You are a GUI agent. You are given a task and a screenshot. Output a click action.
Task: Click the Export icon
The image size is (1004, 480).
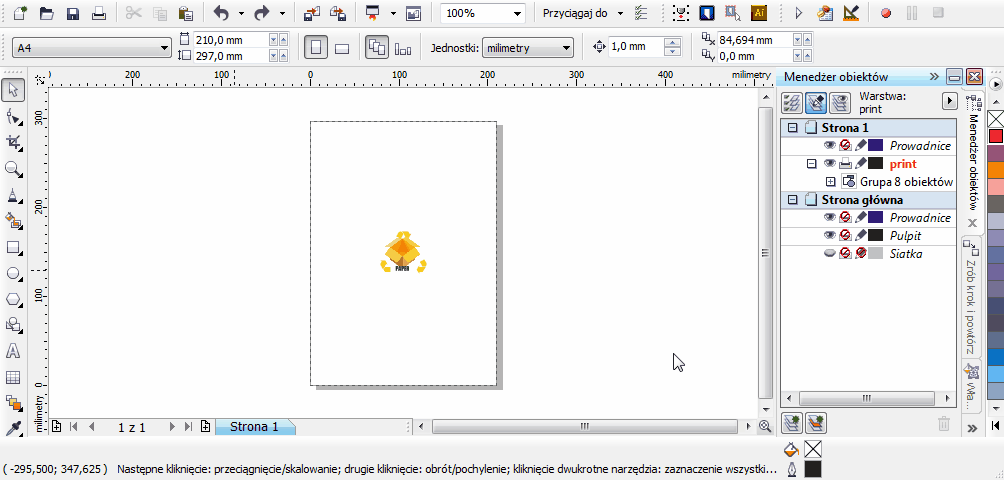pos(337,13)
